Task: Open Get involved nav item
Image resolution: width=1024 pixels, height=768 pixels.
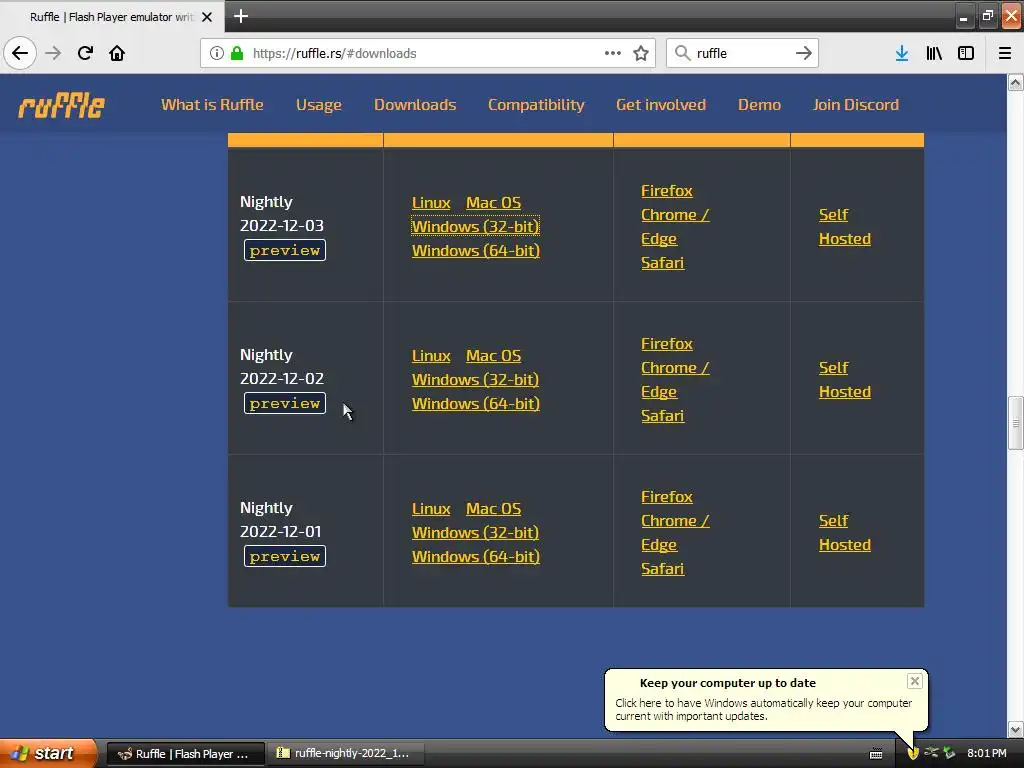Action: click(x=661, y=104)
